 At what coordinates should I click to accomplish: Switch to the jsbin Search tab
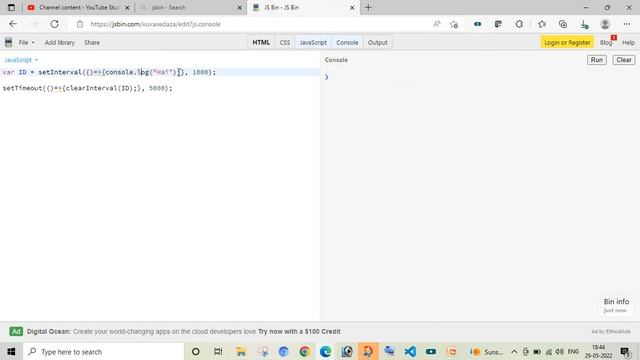point(191,7)
